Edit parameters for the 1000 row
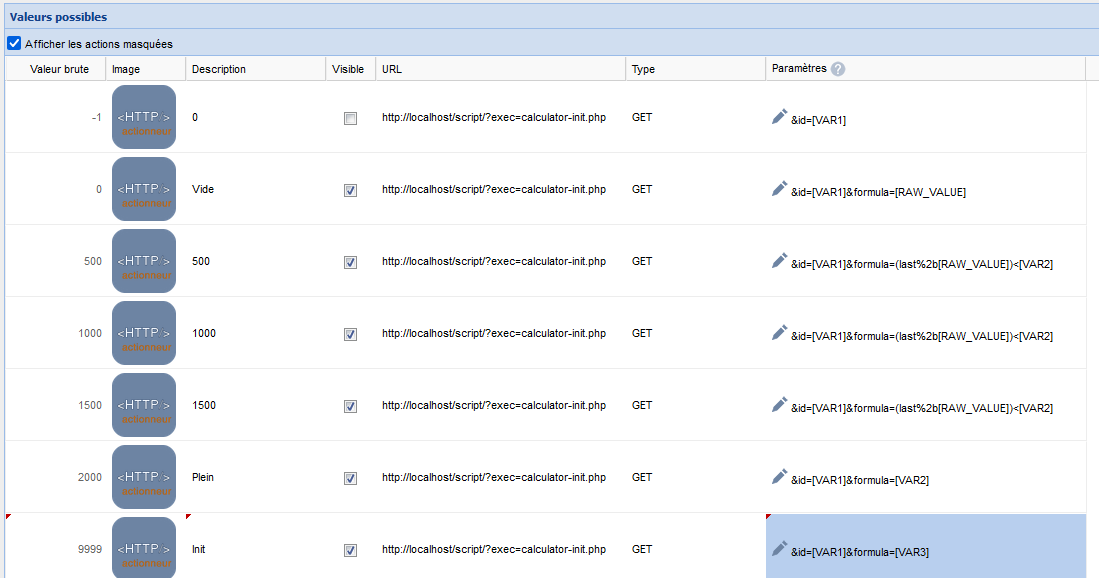This screenshot has width=1099, height=578. point(780,333)
